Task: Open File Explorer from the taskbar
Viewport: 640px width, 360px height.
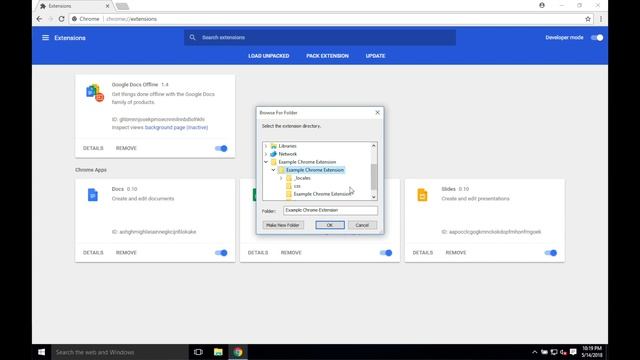Action: click(x=218, y=352)
